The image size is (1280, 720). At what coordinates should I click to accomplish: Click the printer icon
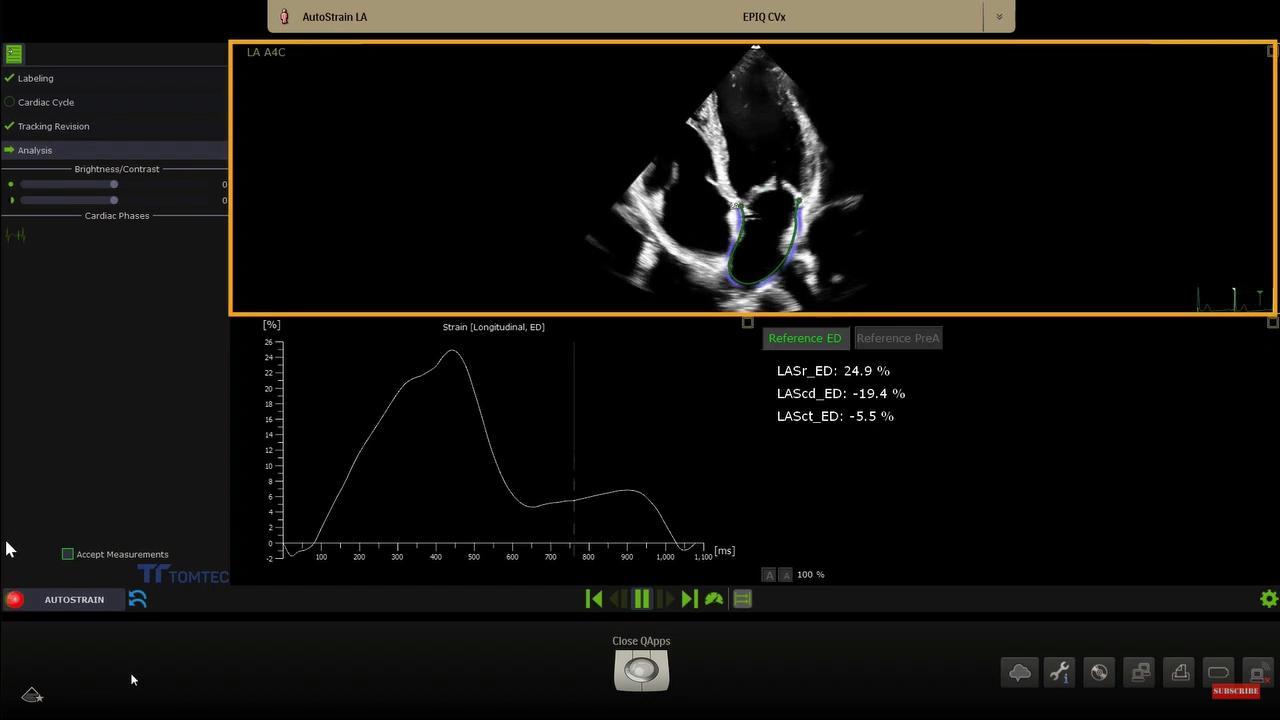click(1179, 673)
